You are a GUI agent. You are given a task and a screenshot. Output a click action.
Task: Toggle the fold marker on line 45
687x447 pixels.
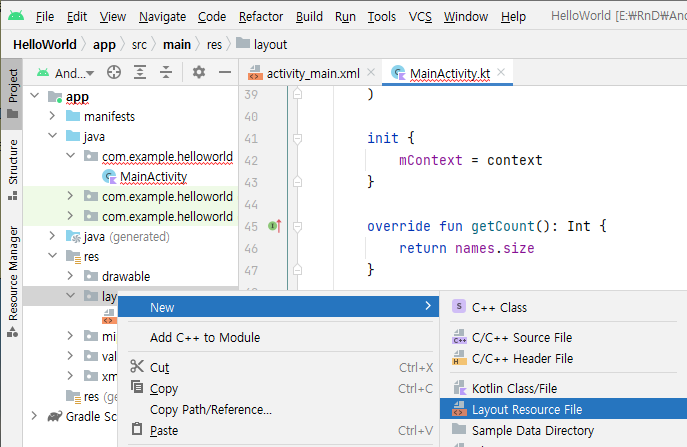click(297, 227)
